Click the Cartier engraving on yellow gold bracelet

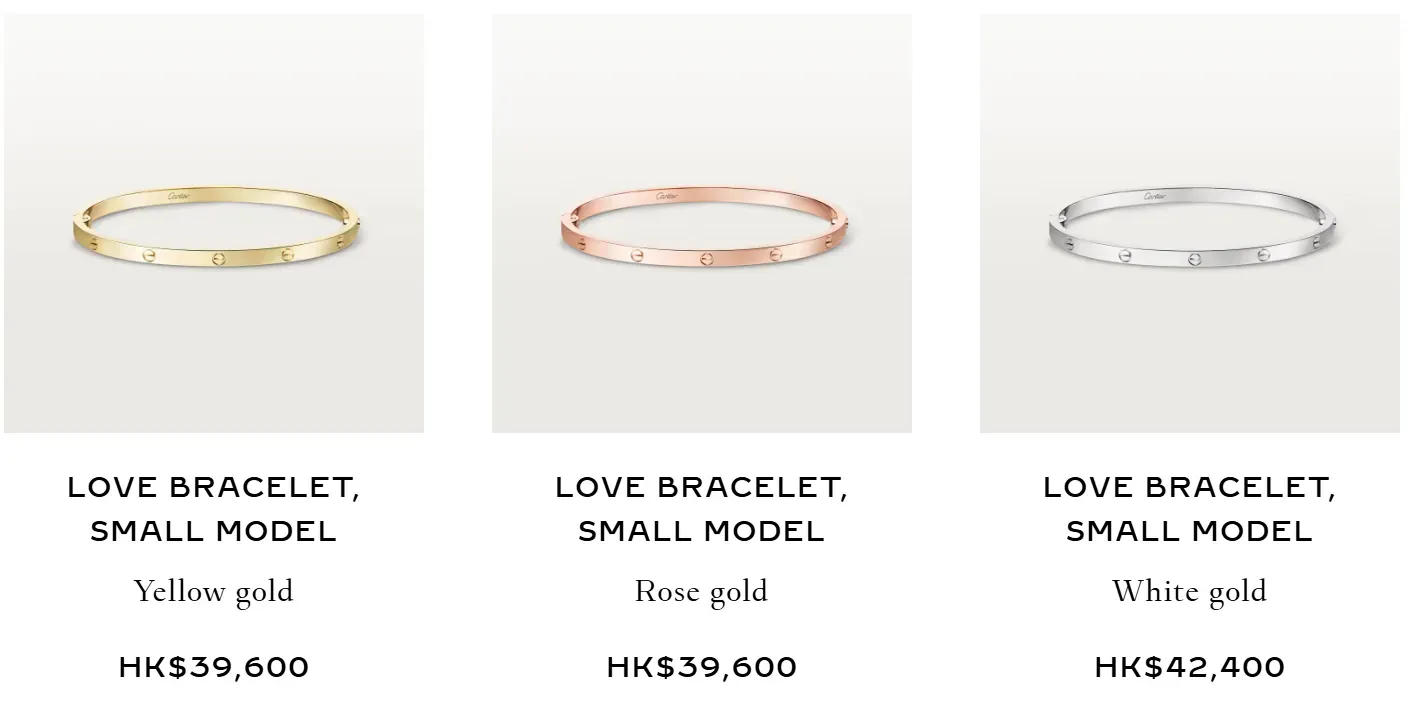[178, 196]
